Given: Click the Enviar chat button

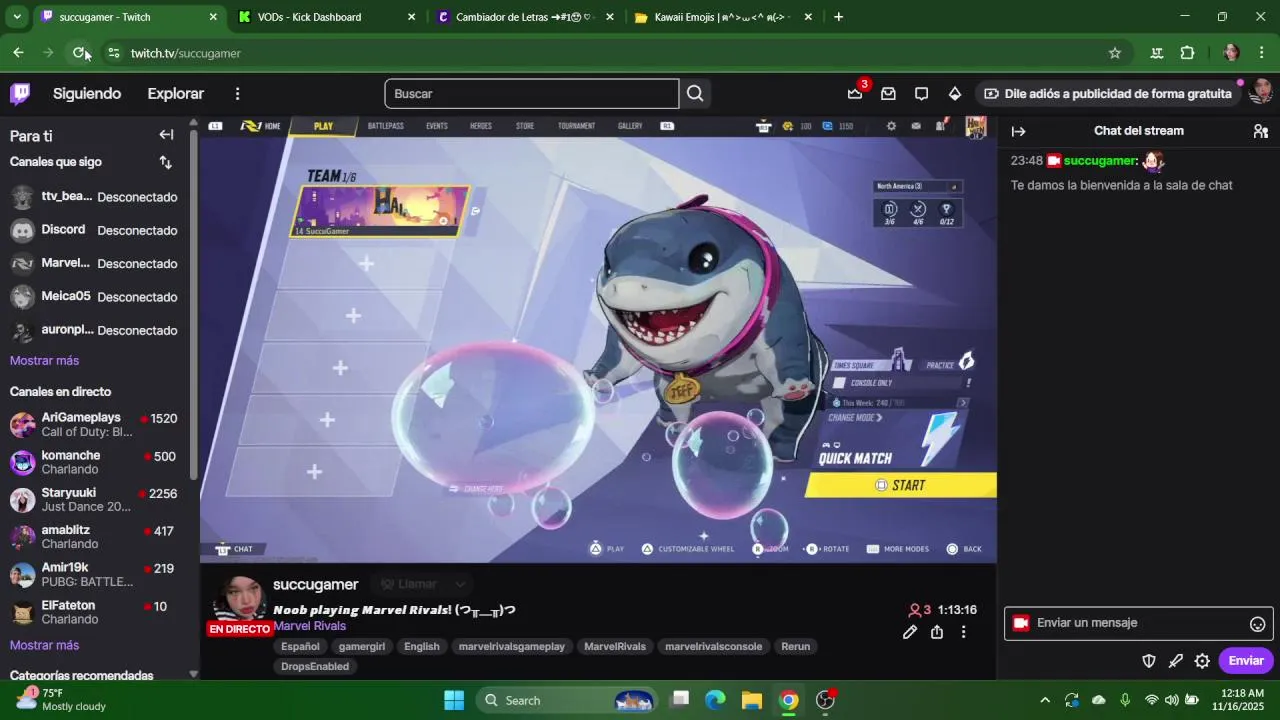Looking at the screenshot, I should (x=1246, y=661).
